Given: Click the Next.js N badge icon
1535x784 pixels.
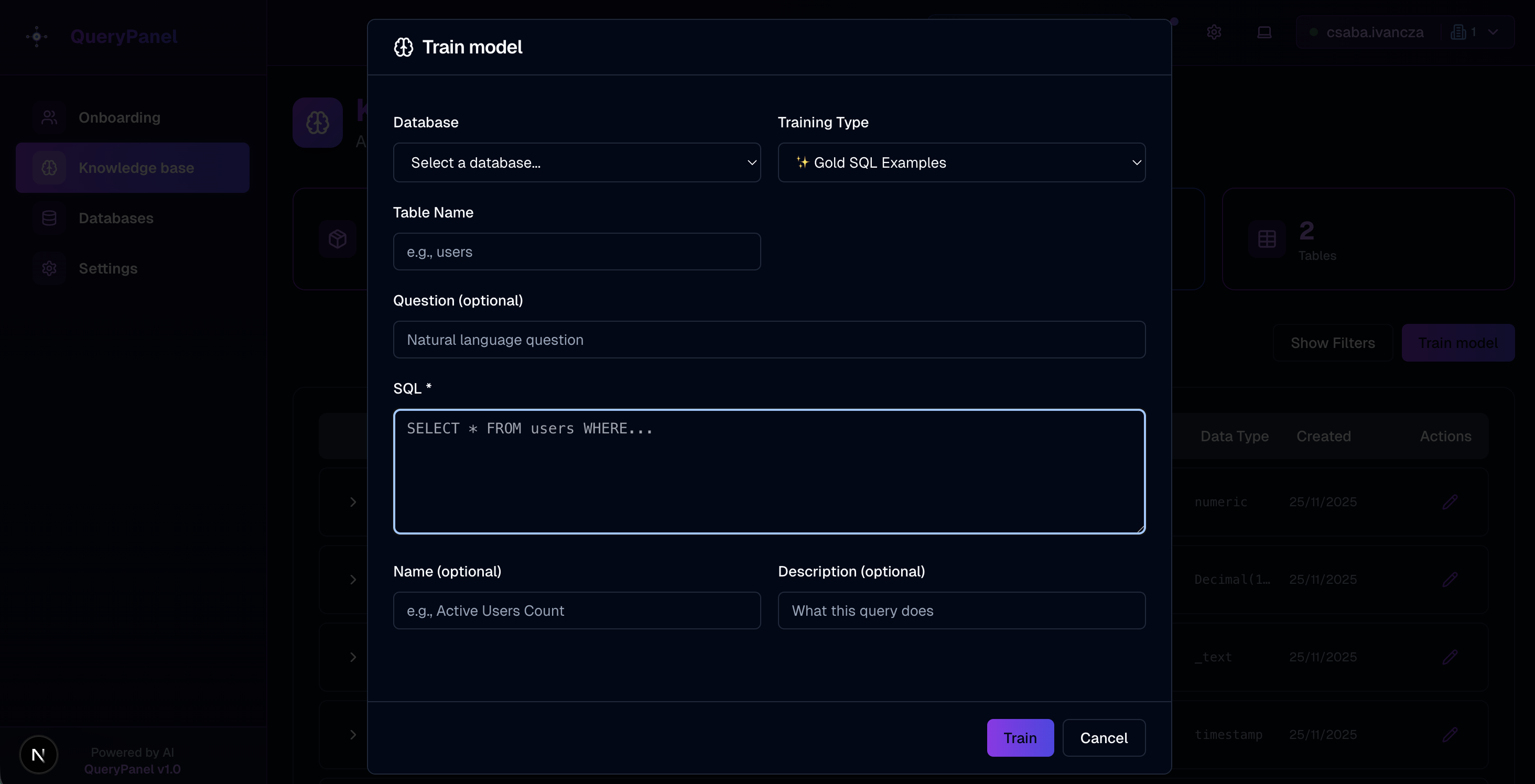Looking at the screenshot, I should [39, 754].
